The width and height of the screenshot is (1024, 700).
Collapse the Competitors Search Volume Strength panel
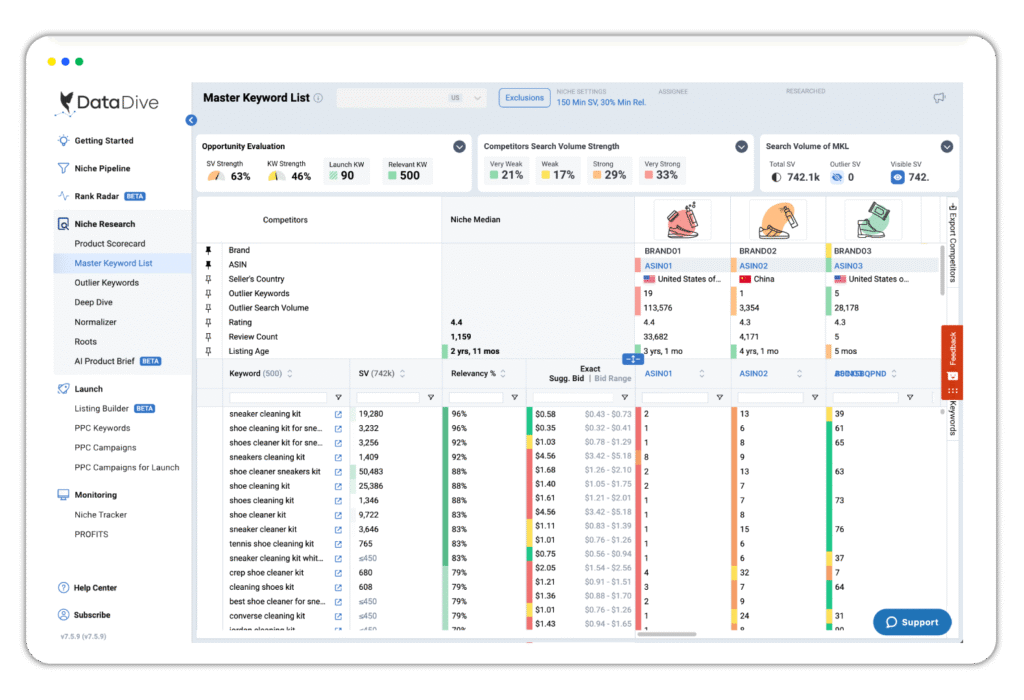[x=741, y=145]
